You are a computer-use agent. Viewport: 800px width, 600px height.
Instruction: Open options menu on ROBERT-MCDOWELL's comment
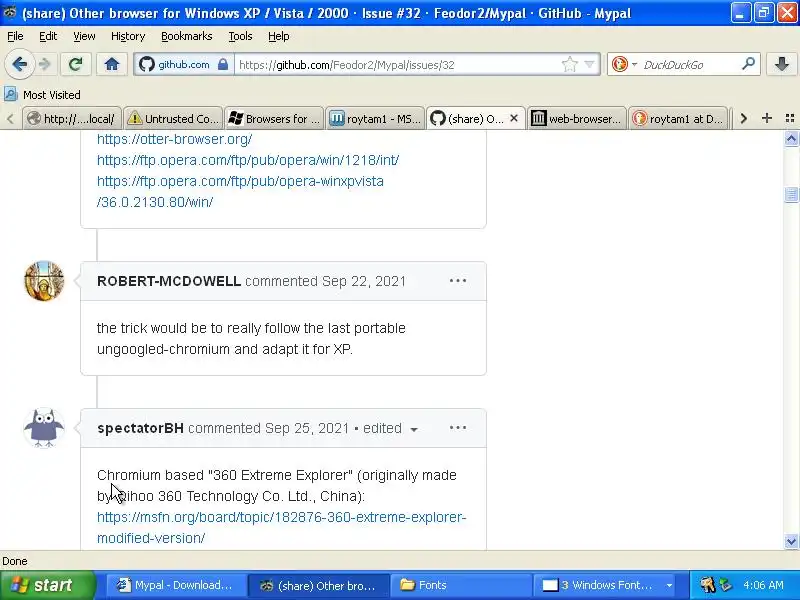pos(458,281)
